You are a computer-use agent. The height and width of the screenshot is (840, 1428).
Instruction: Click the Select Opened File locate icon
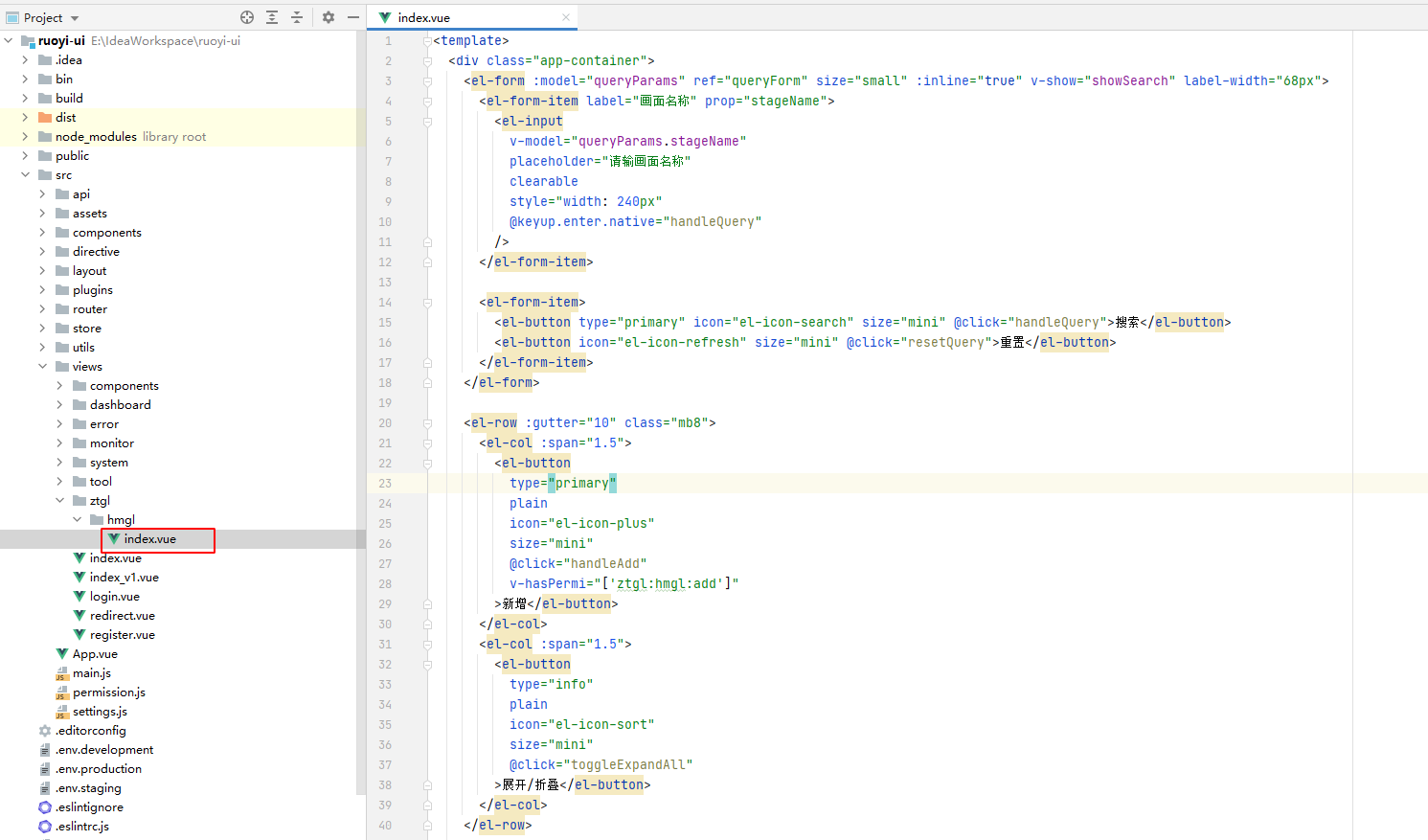[247, 17]
